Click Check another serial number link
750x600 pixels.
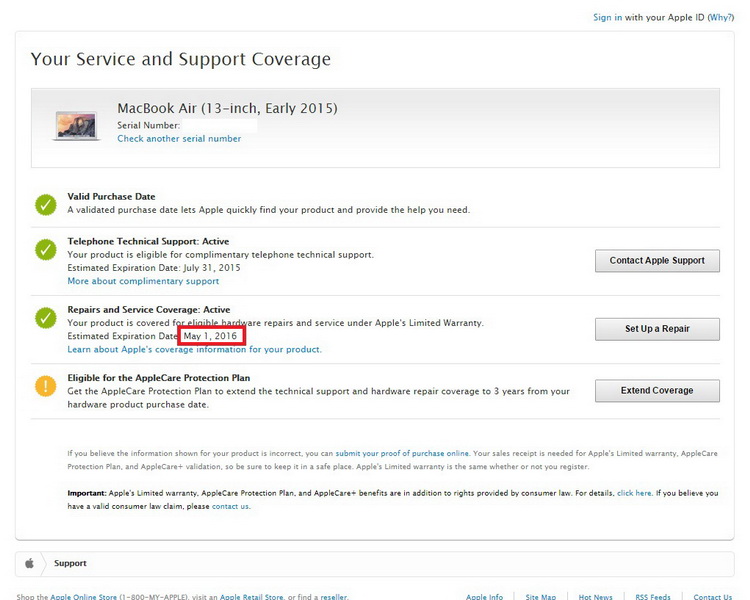pos(179,139)
